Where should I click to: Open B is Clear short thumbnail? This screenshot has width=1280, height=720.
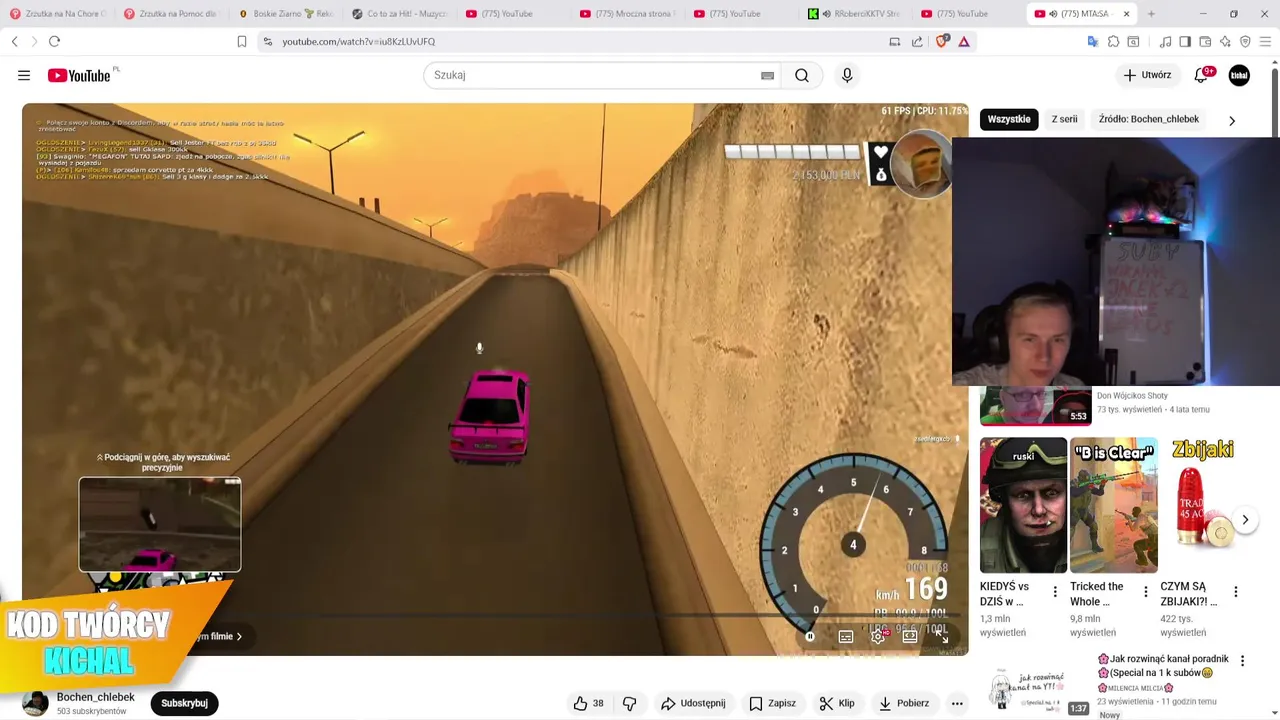click(1114, 505)
